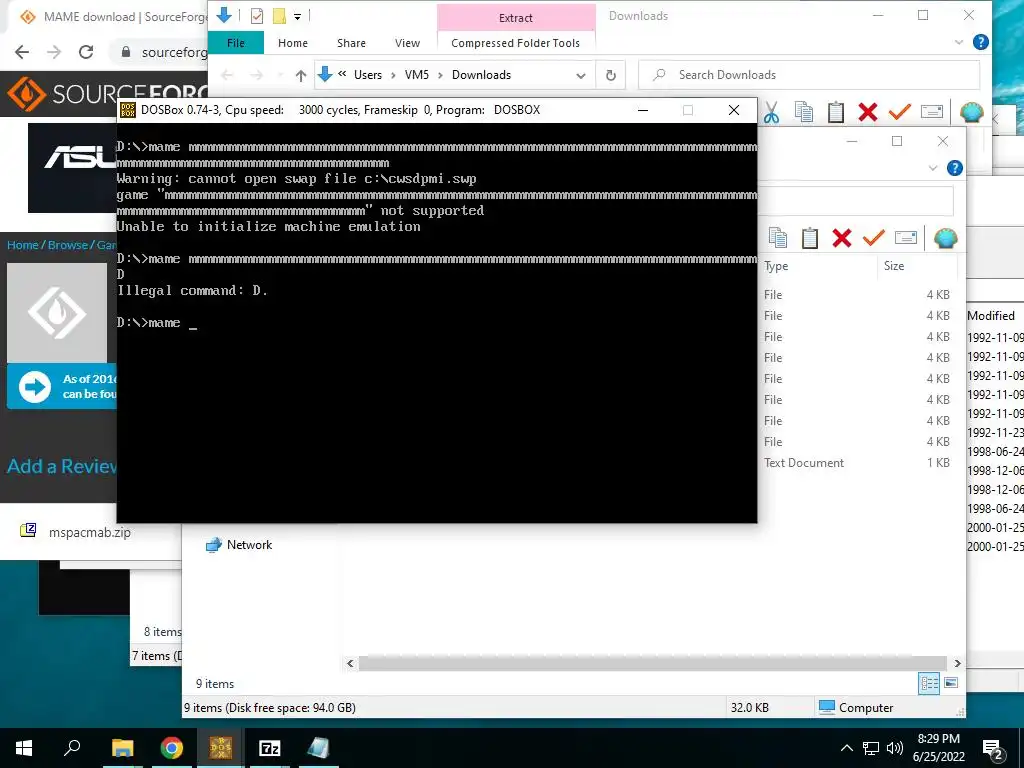Open the Windows Start menu
The height and width of the screenshot is (768, 1024).
24,748
